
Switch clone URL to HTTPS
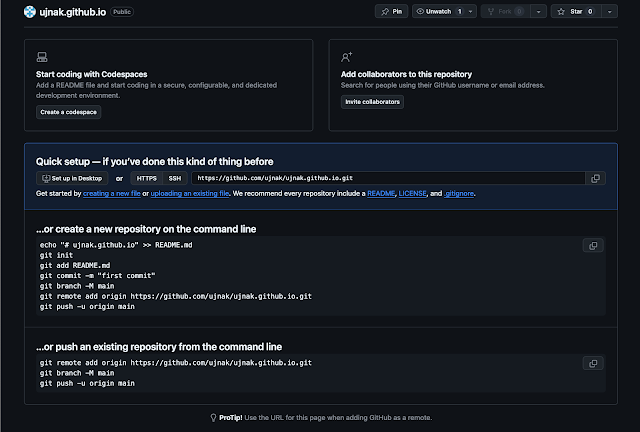[147, 178]
